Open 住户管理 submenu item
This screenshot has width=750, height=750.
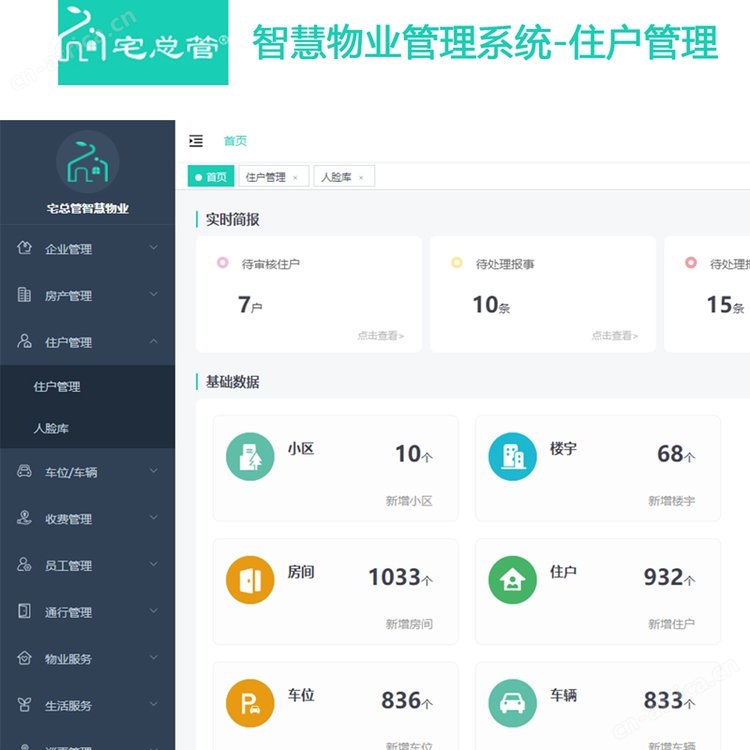point(88,386)
